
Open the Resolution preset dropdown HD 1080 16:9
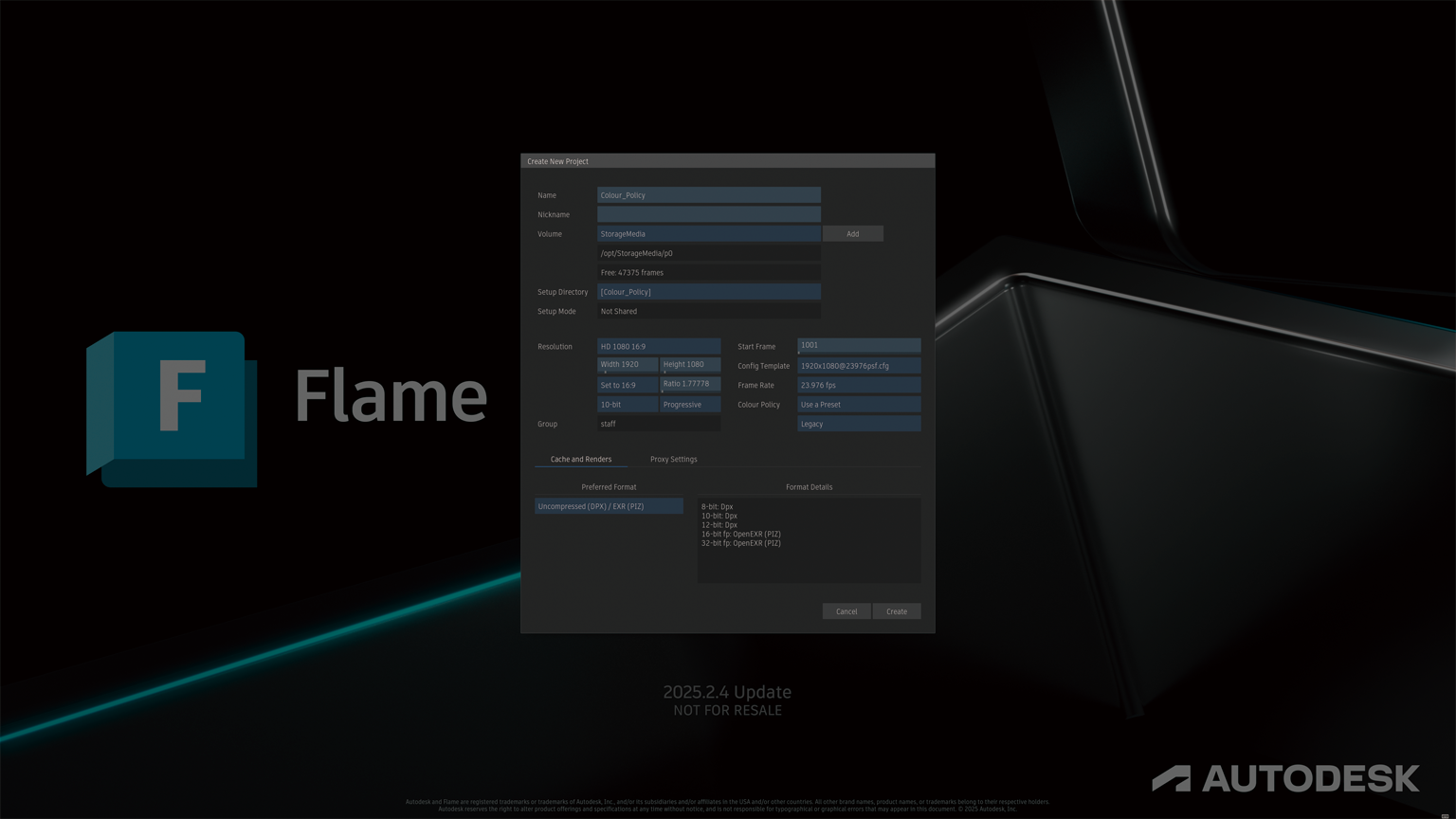click(x=659, y=346)
